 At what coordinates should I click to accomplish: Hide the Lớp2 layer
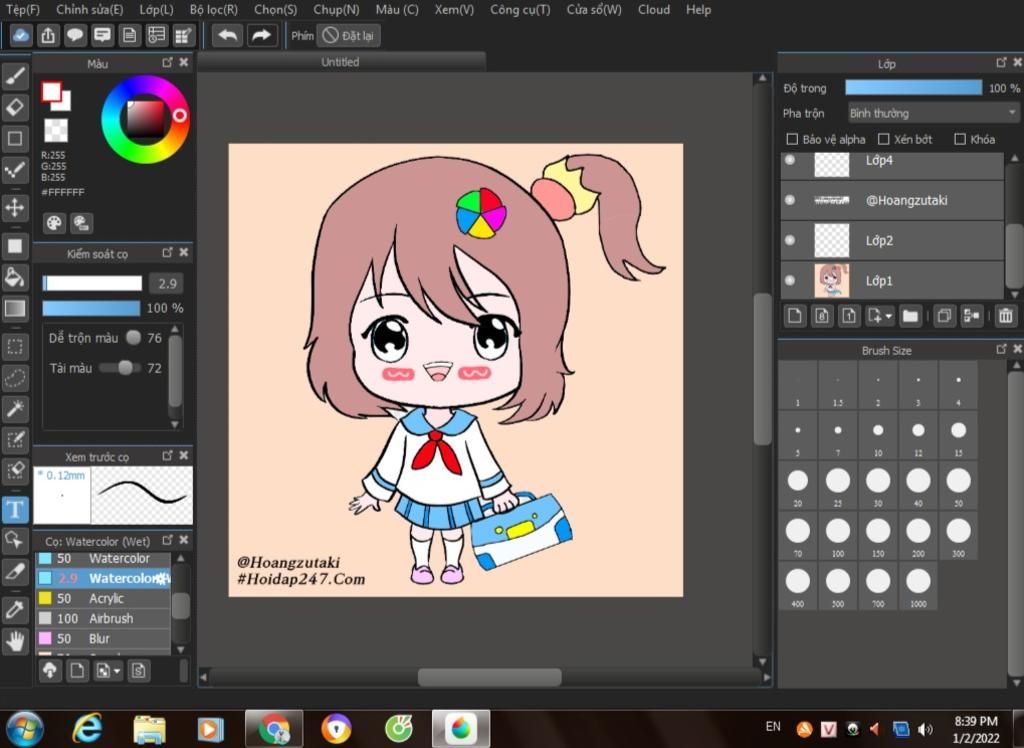click(790, 240)
